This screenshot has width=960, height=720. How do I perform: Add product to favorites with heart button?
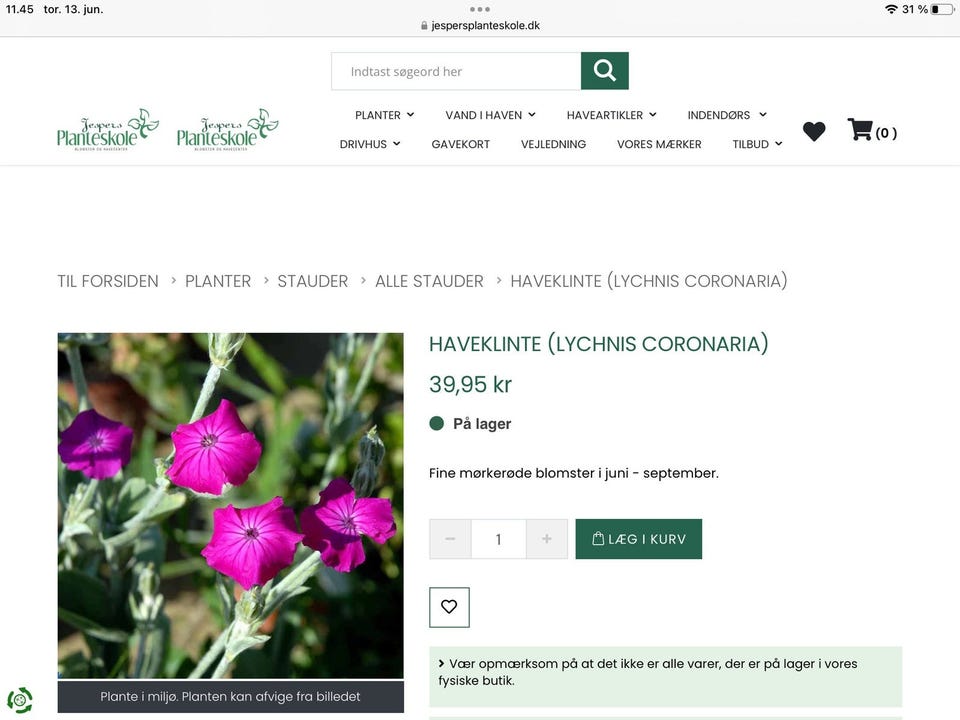point(449,607)
